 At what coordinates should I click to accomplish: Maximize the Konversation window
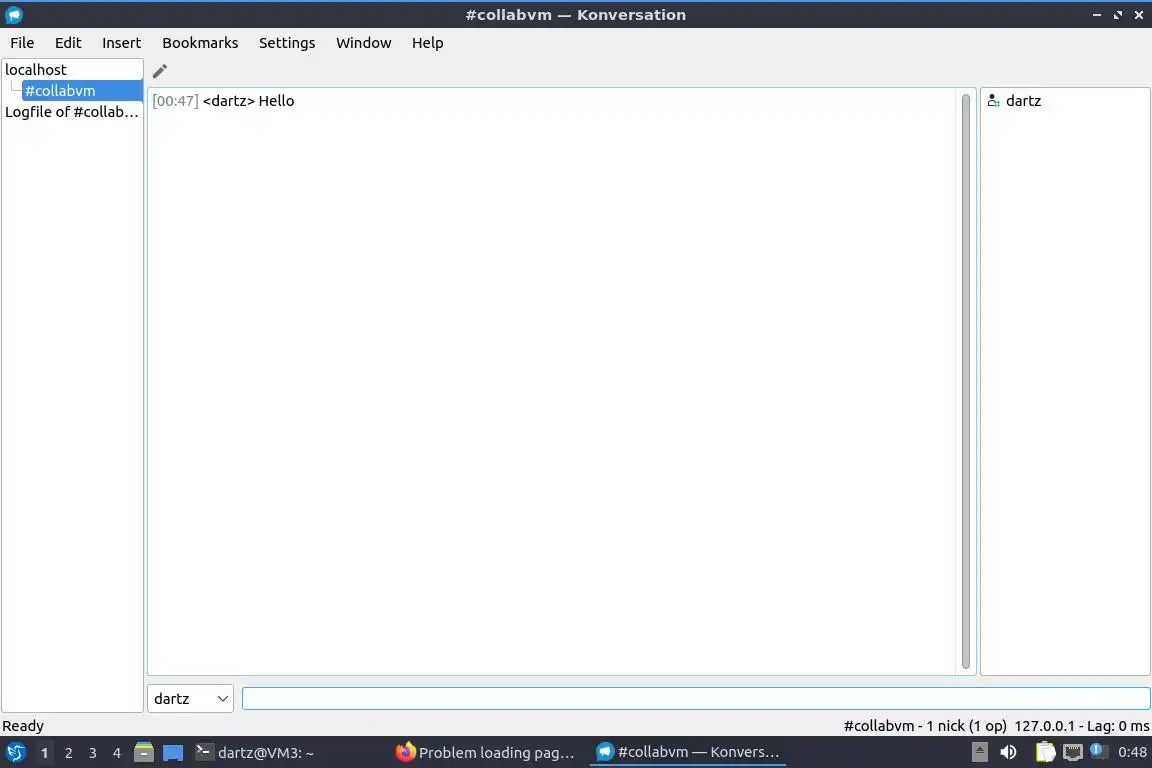coord(1117,15)
